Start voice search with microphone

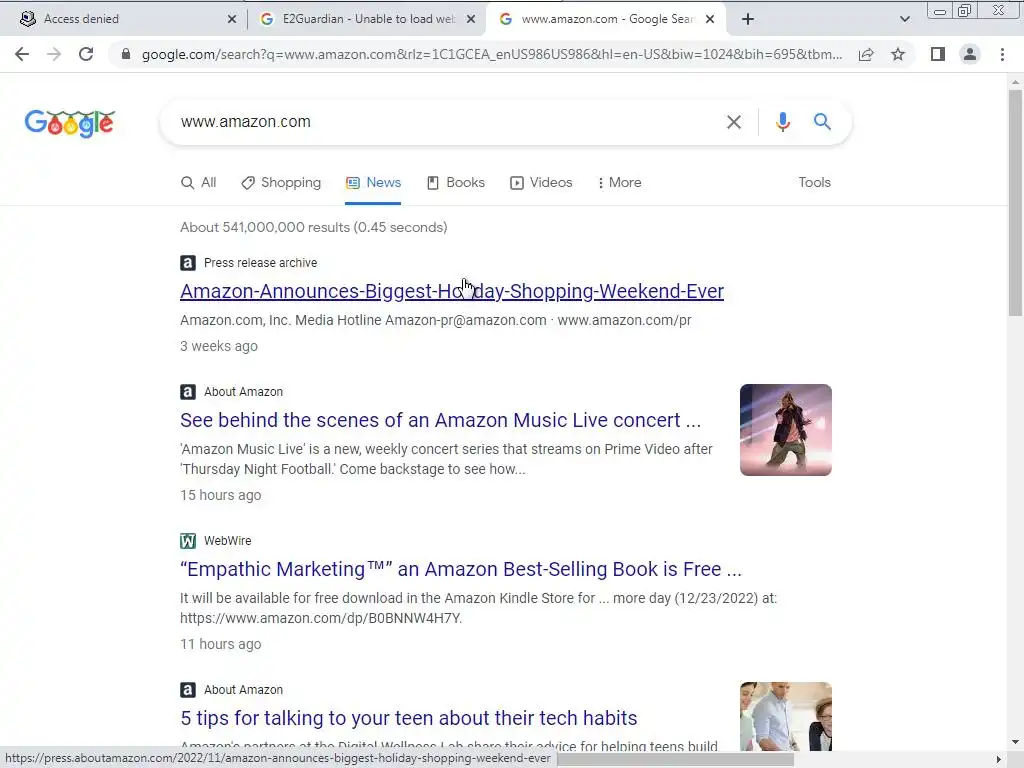coord(782,122)
